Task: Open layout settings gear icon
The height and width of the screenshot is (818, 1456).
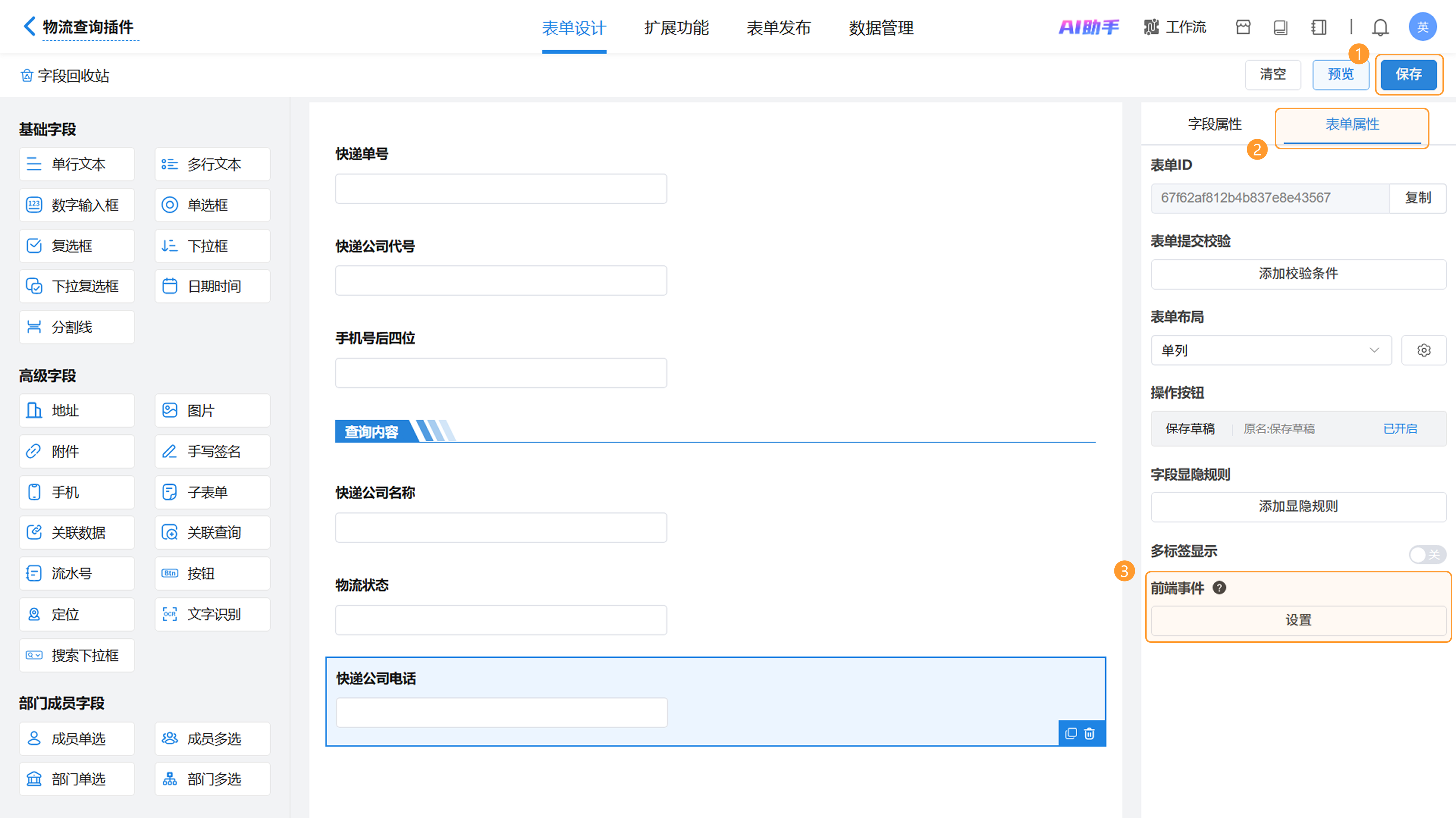Action: (x=1424, y=350)
